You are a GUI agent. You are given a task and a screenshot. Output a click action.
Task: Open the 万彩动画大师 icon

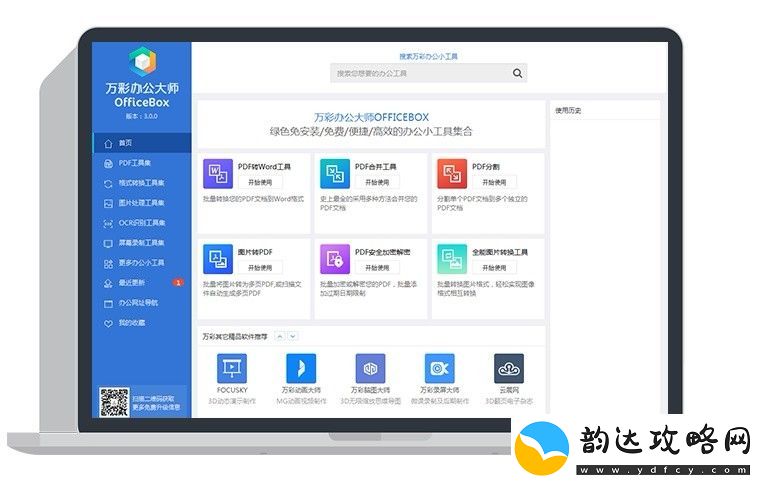pos(301,368)
